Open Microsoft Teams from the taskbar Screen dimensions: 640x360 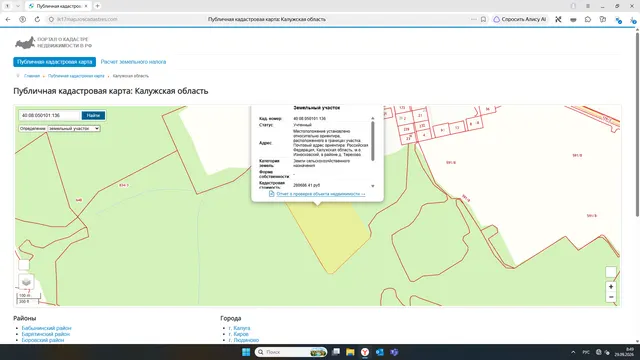[x=394, y=352]
